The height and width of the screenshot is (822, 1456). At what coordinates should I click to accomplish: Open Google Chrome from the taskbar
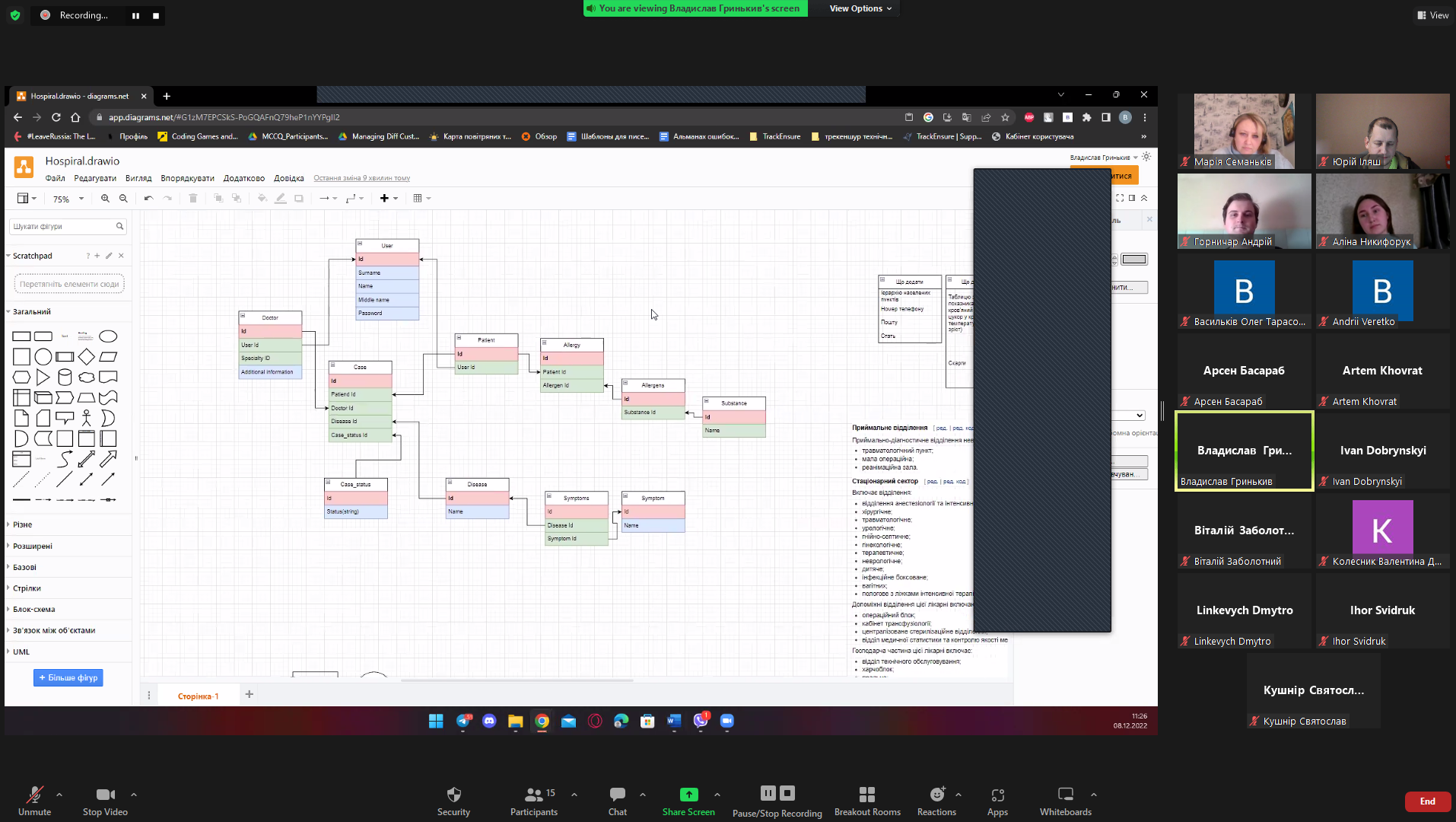click(x=542, y=722)
